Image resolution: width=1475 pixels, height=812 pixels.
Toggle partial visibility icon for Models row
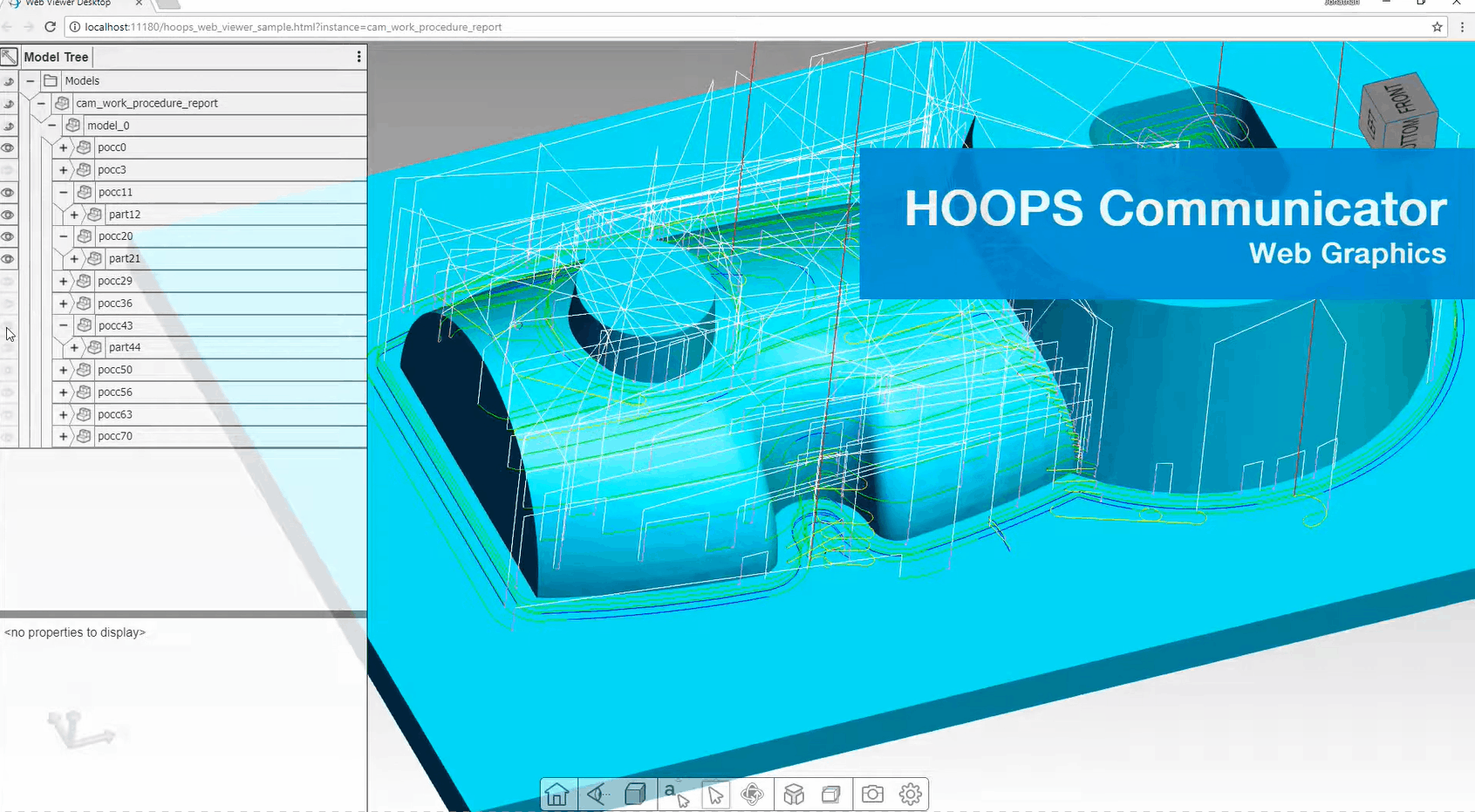point(9,81)
